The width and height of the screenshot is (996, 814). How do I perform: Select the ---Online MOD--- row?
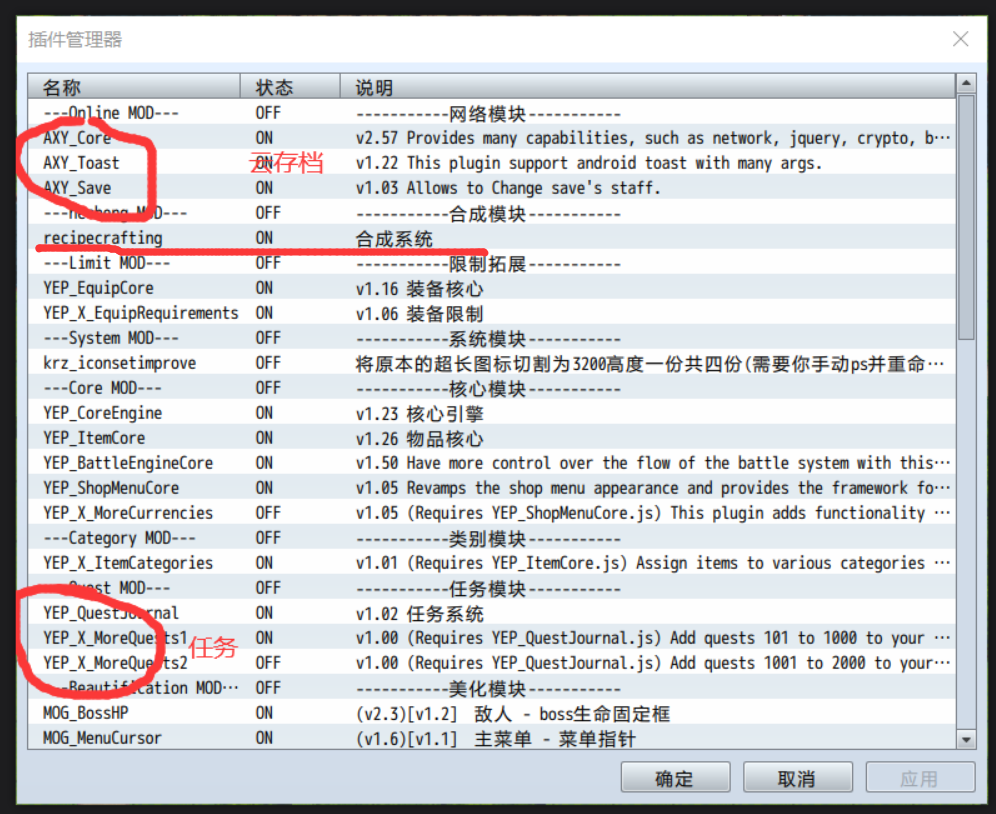492,113
